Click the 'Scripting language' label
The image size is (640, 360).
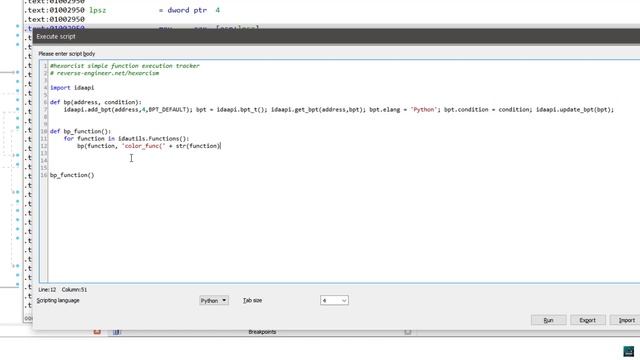58,300
